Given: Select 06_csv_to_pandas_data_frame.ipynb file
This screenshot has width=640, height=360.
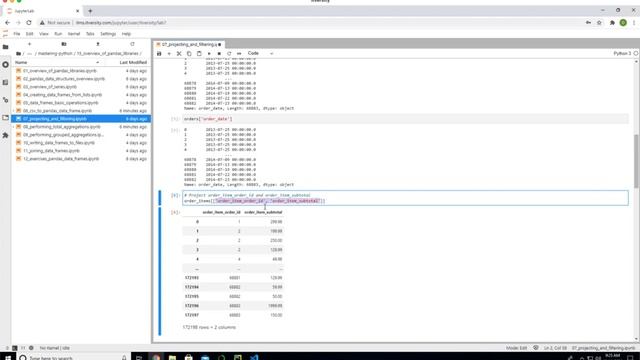Looking at the screenshot, I should coord(81,111).
